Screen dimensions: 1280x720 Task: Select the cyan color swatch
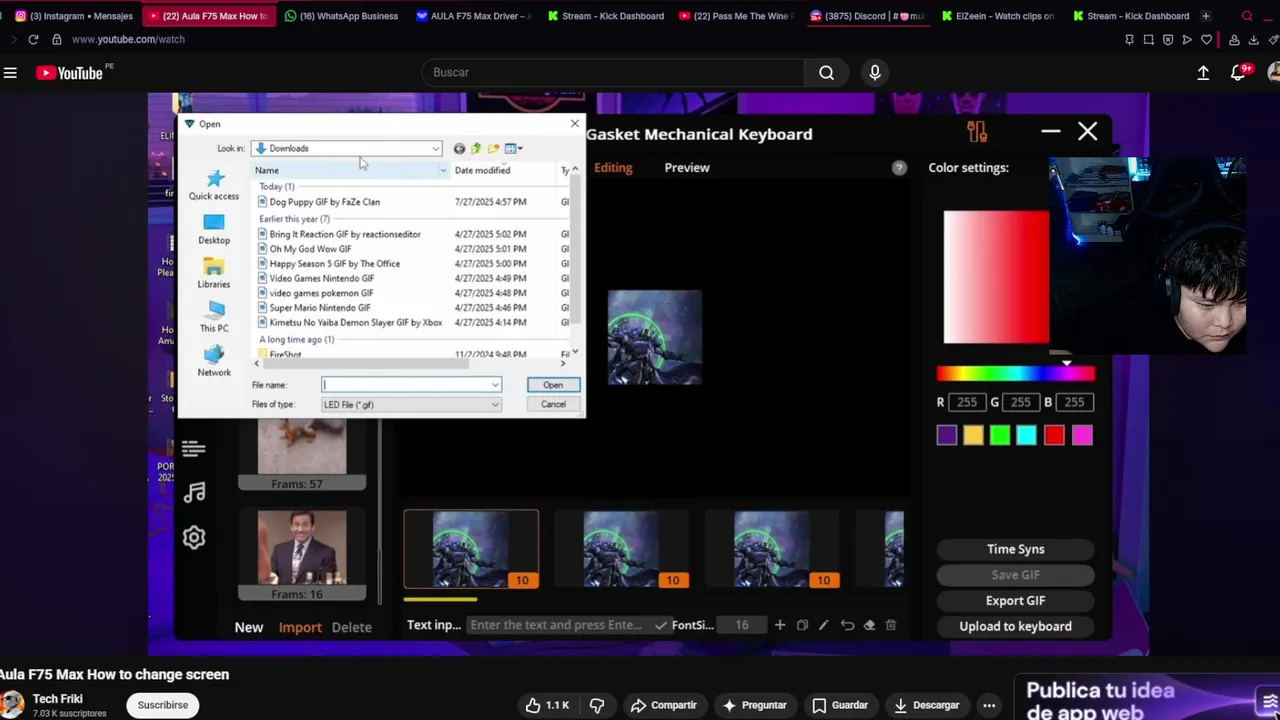tap(1027, 435)
